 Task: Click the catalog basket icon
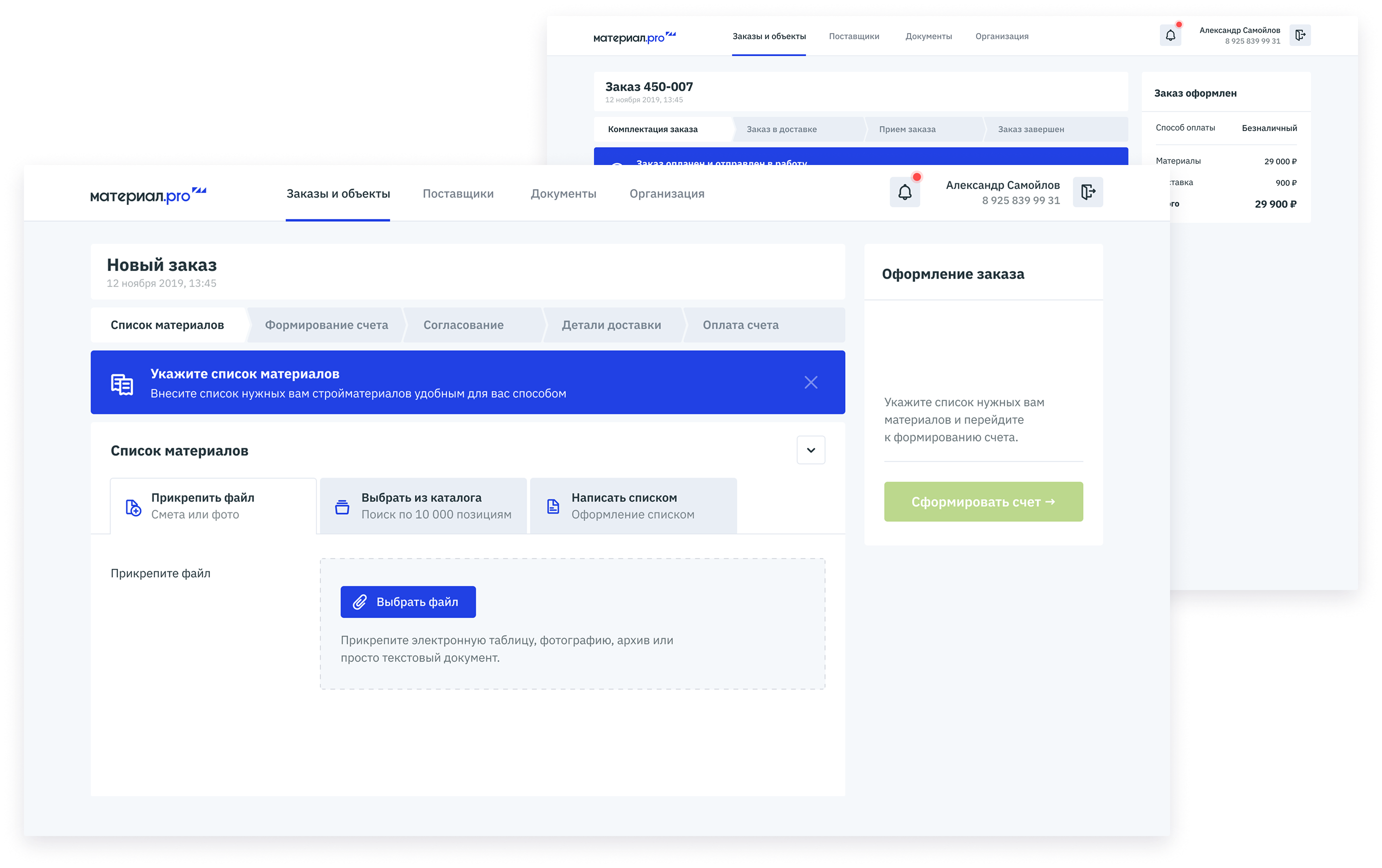click(342, 507)
